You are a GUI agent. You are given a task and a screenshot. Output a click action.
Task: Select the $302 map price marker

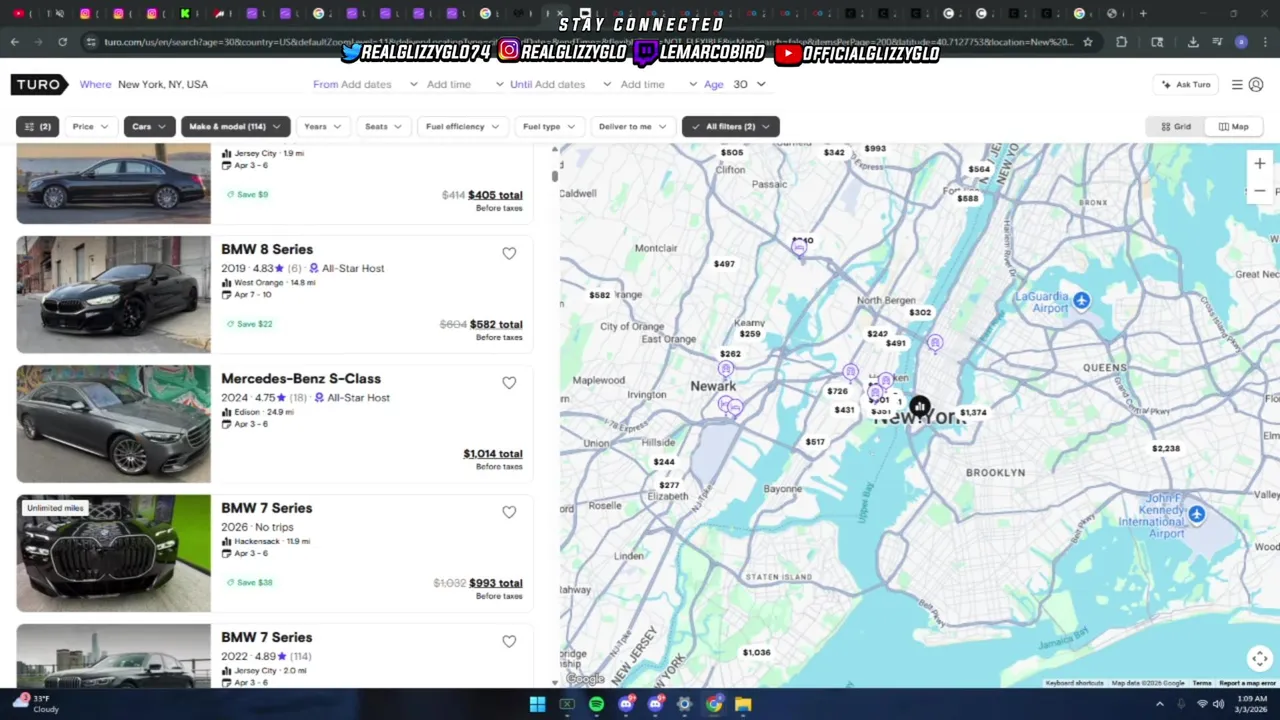click(920, 312)
